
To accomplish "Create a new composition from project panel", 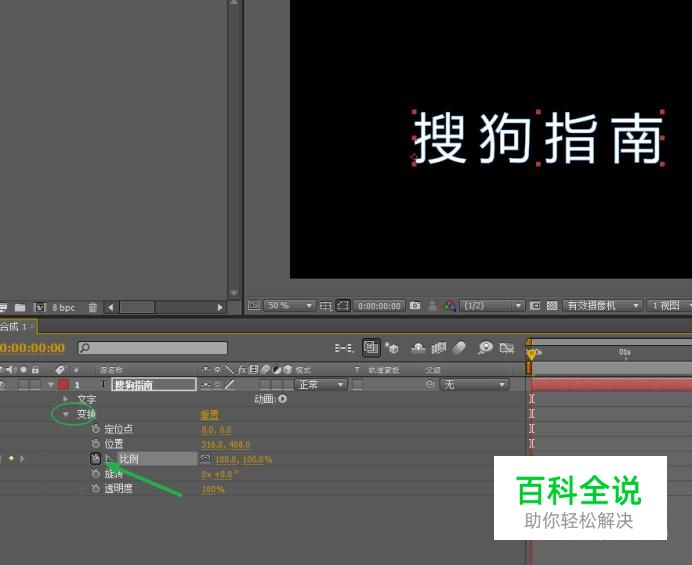I will coord(40,307).
